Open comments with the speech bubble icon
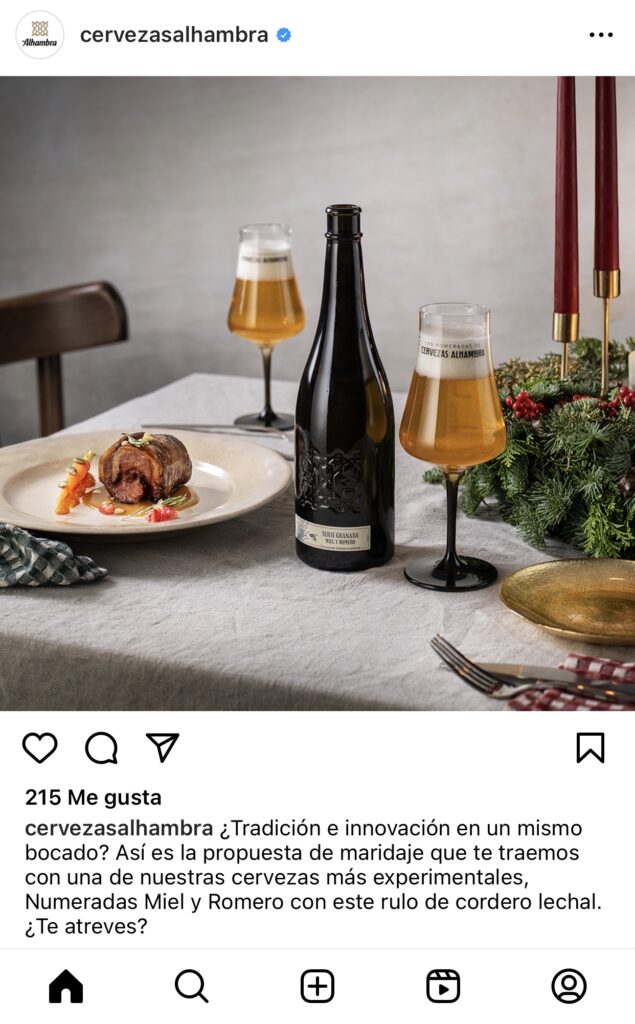The height and width of the screenshot is (1024, 635). (x=101, y=748)
